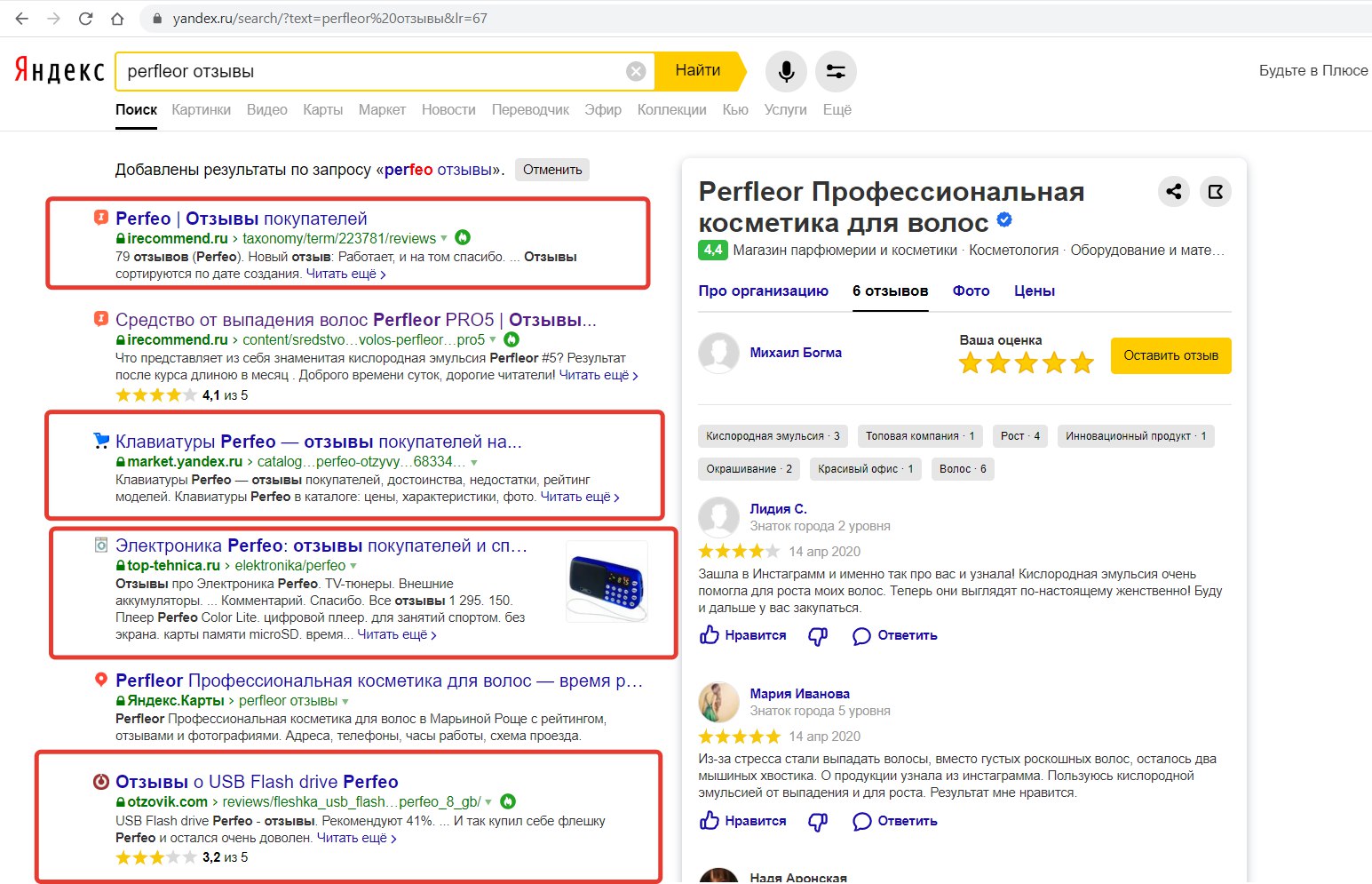Open search settings sliders icon
Image resolution: width=1372 pixels, height=884 pixels.
pyautogui.click(x=836, y=71)
